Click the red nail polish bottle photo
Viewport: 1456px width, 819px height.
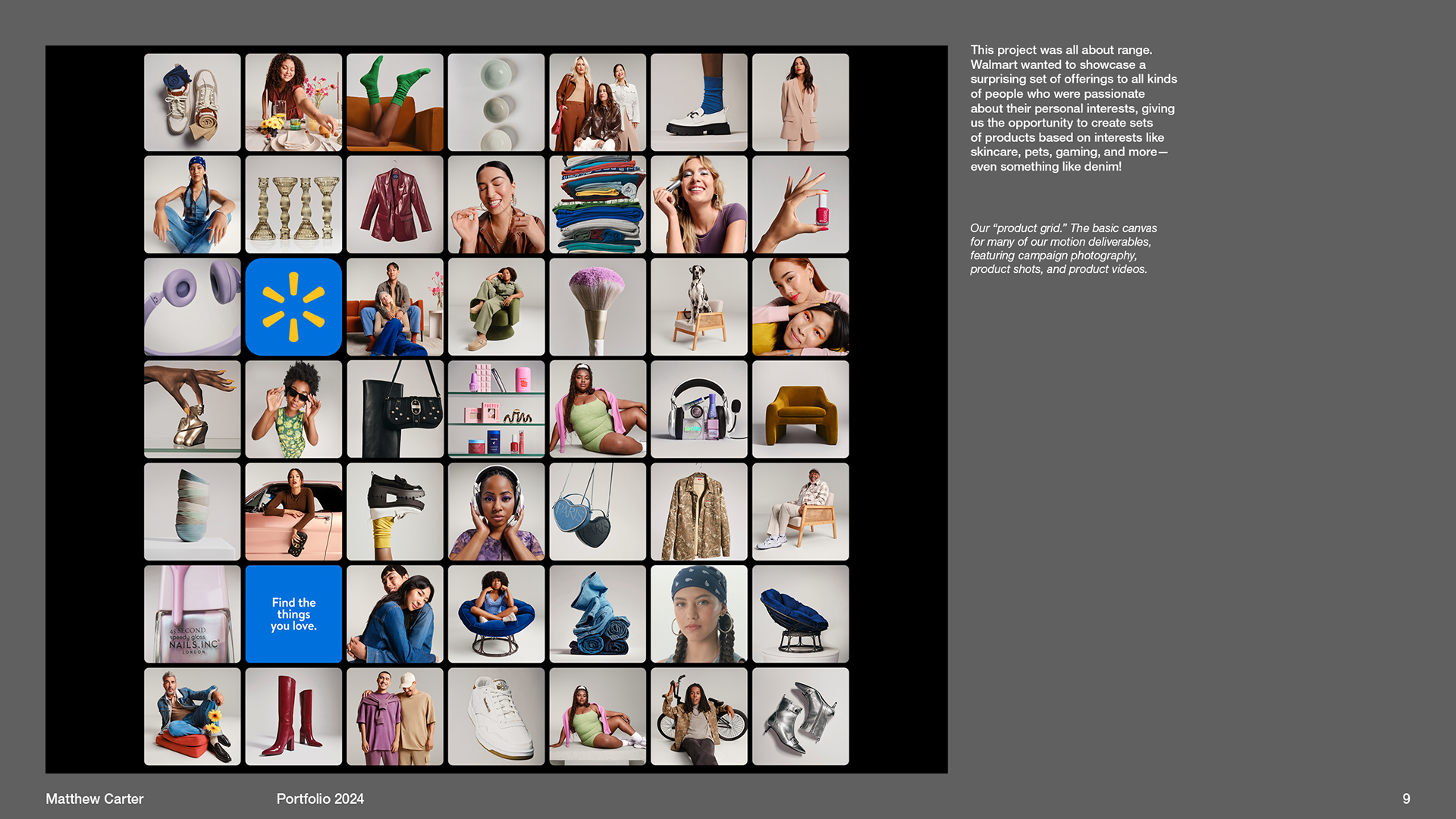[x=800, y=204]
